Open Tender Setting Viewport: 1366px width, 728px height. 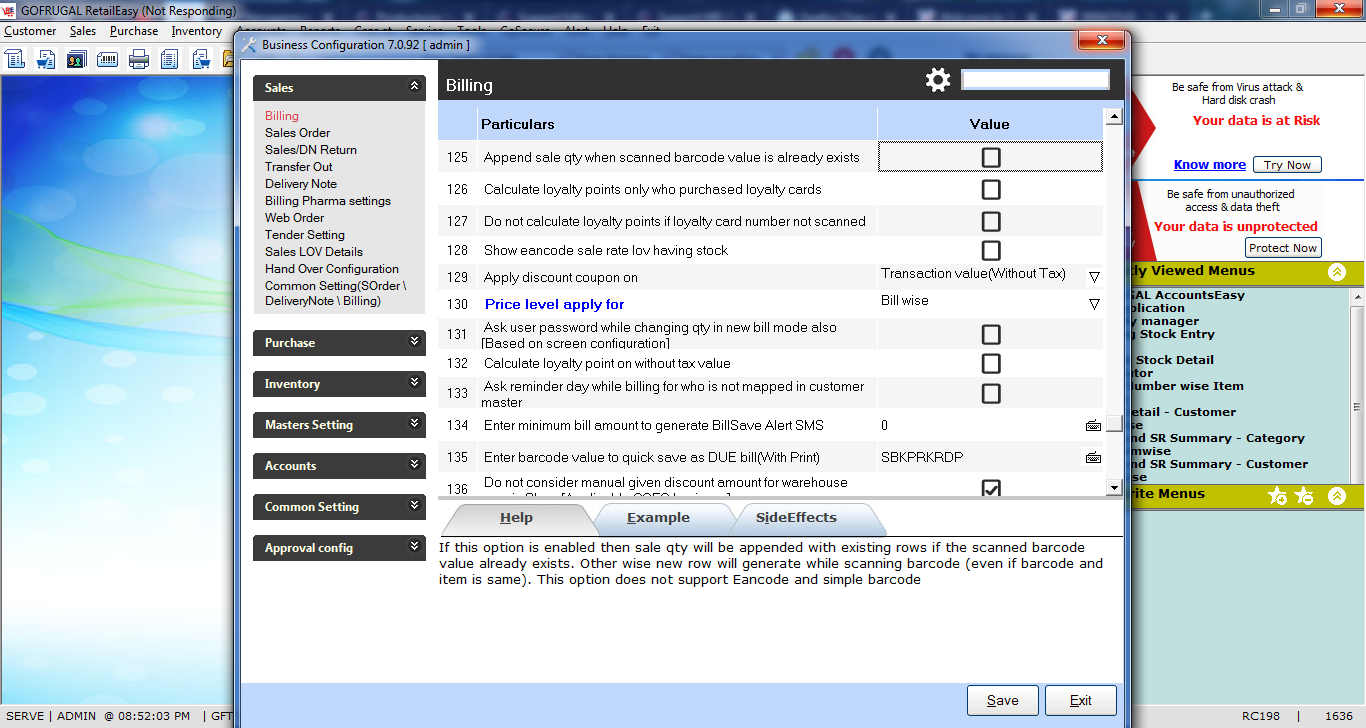305,235
